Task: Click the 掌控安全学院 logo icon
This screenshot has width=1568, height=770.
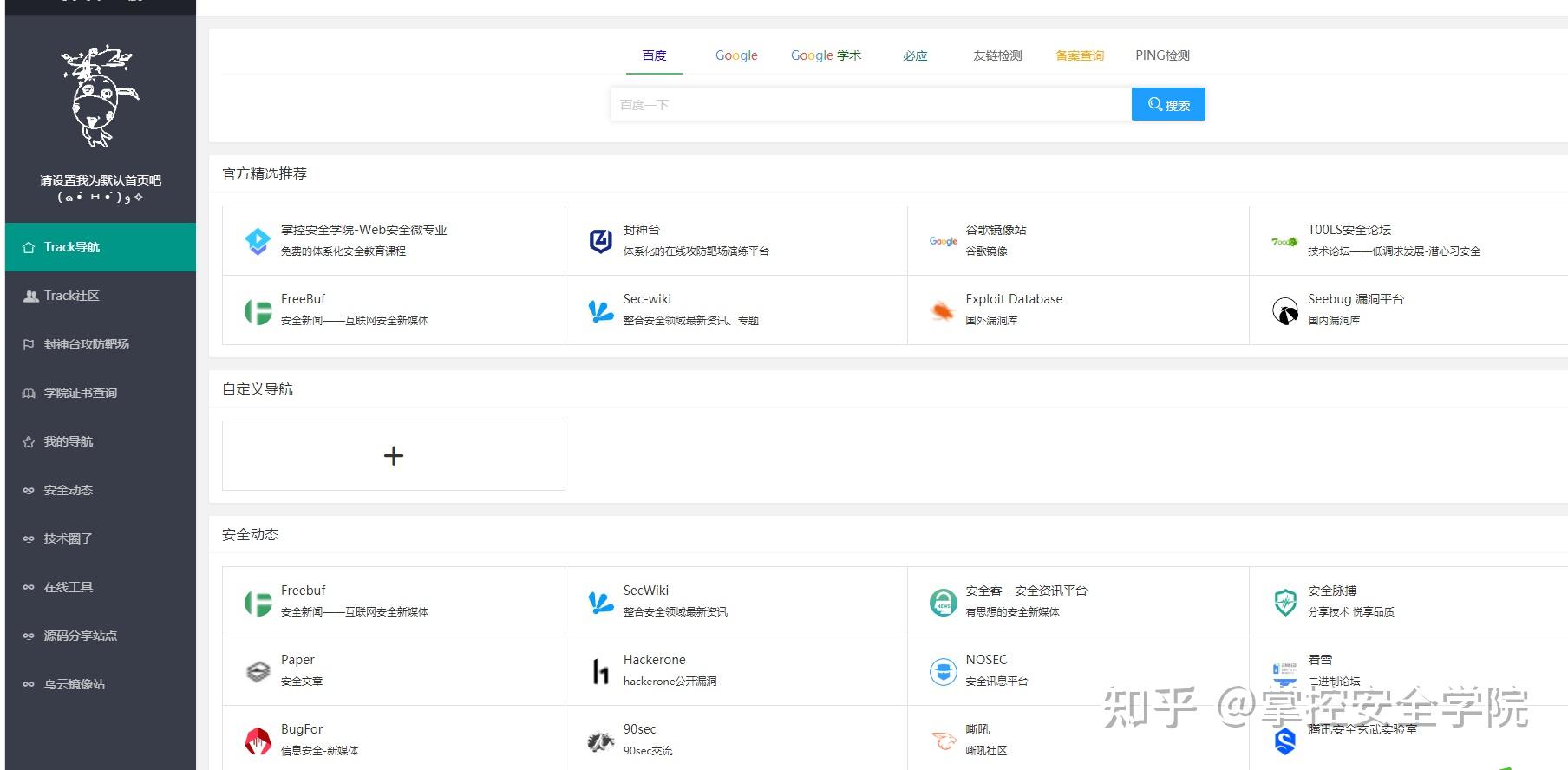Action: click(258, 241)
